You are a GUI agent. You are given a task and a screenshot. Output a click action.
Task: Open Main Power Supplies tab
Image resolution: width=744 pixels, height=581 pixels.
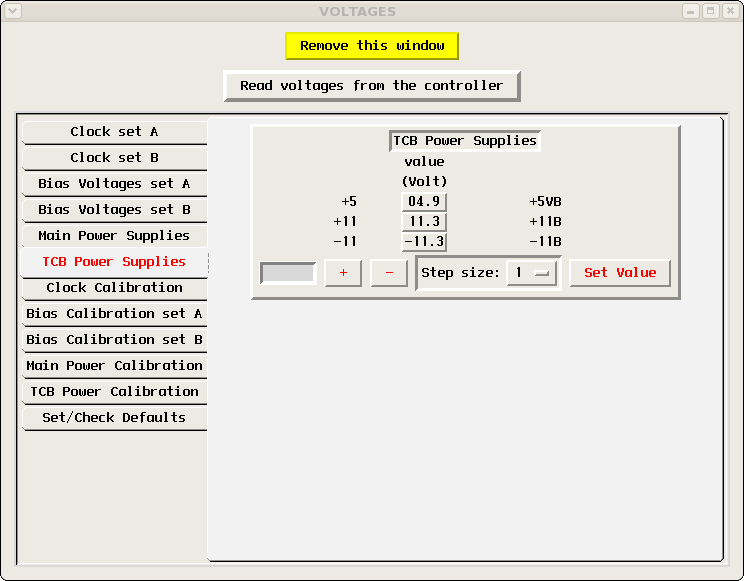pyautogui.click(x=114, y=236)
